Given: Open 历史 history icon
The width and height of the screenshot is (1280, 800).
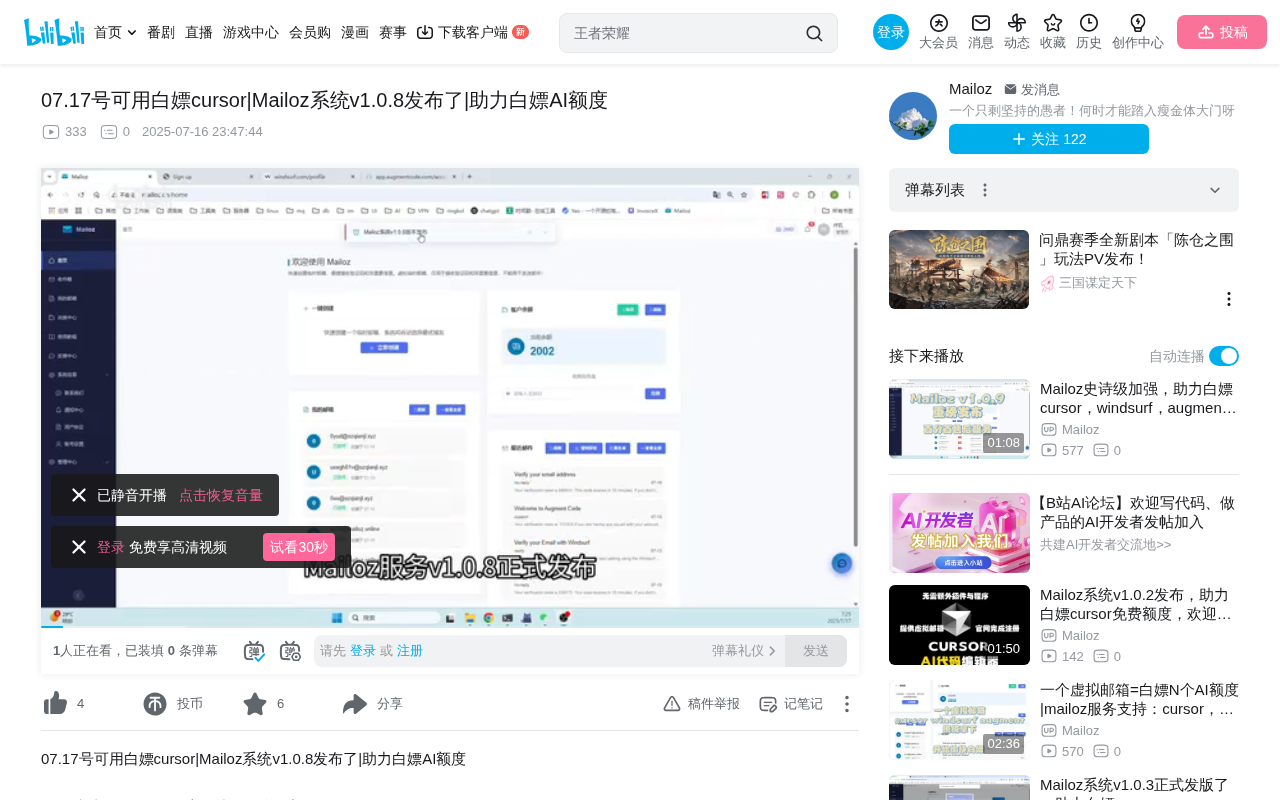Looking at the screenshot, I should tap(1089, 23).
